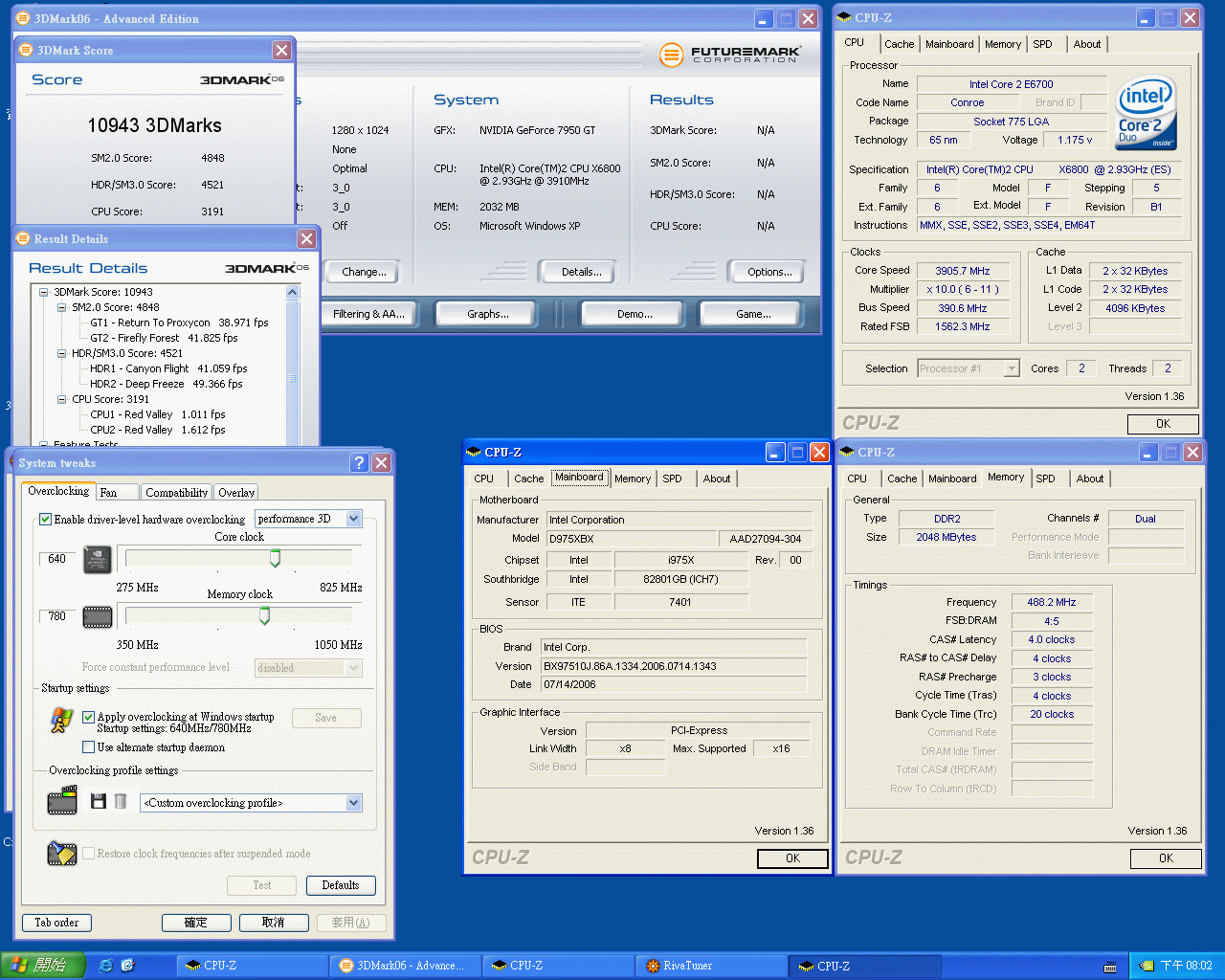Click Defaults button in System tweaks
The image size is (1225, 980).
pos(341,885)
